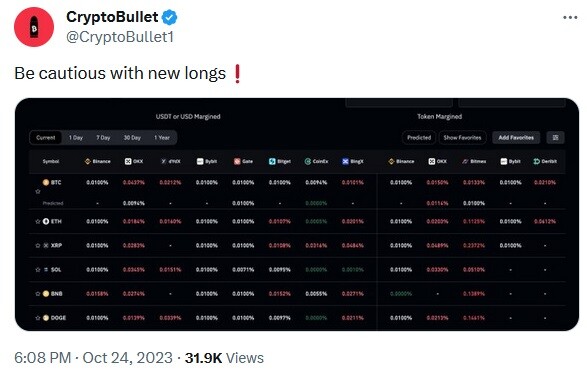The image size is (587, 370).
Task: Open the @CryptoBullet1 handle link
Action: point(120,37)
